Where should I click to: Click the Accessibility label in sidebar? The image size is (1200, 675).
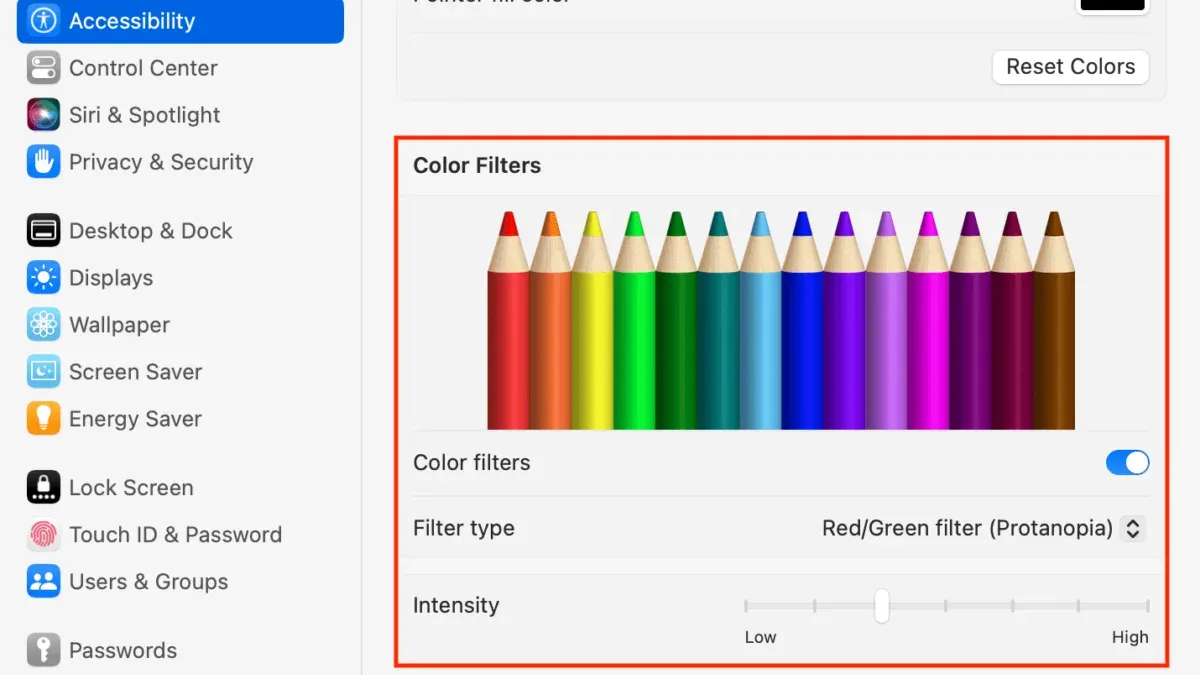tap(132, 21)
